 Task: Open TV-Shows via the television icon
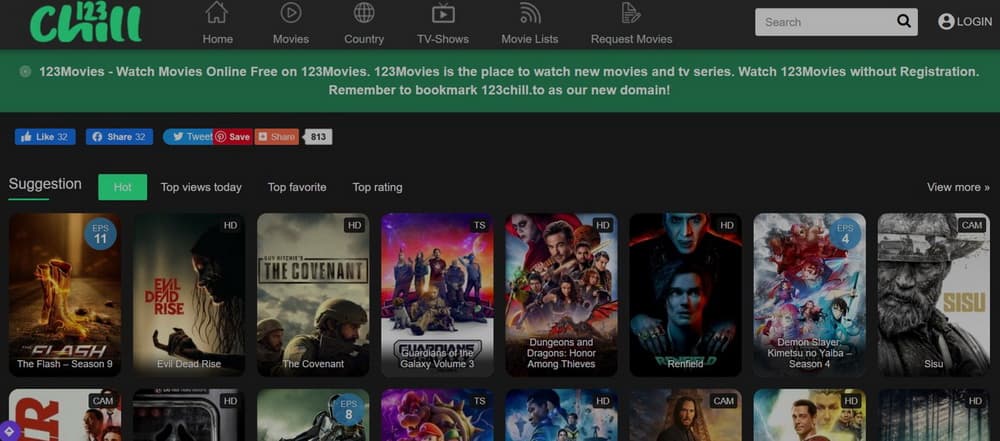(443, 14)
